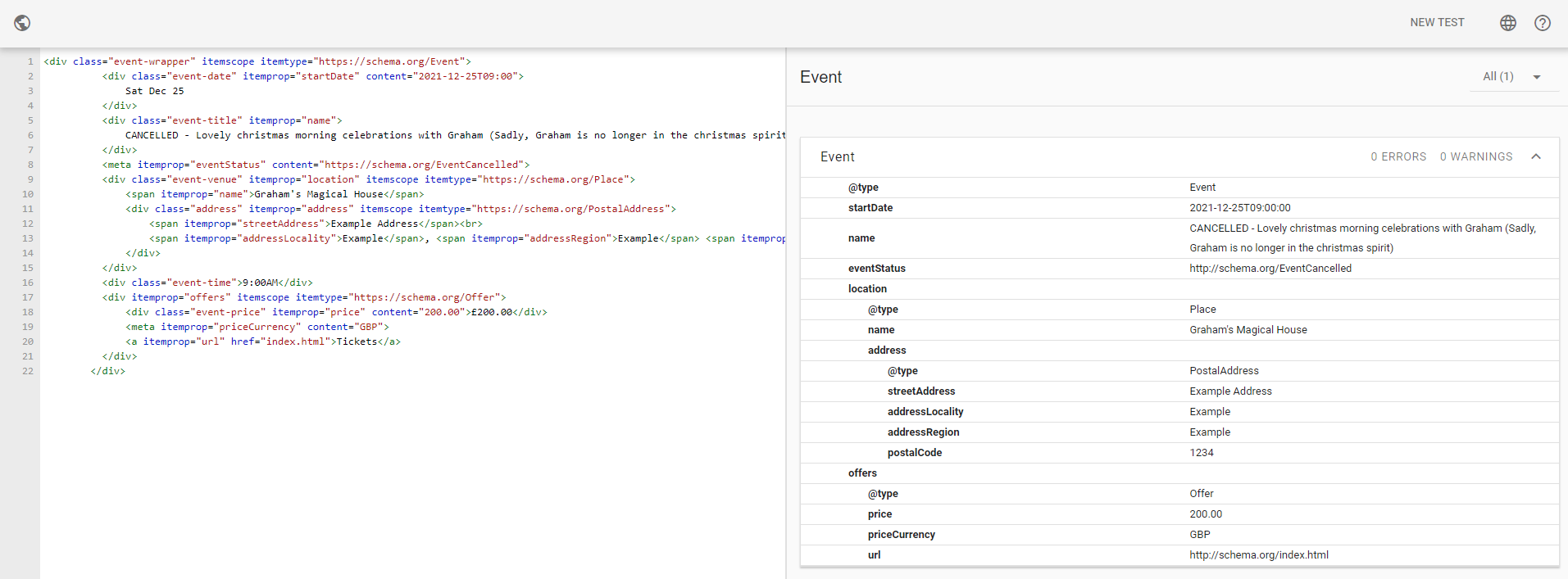The height and width of the screenshot is (579, 1568).
Task: Click the code line containing 9:00AM
Action: point(207,283)
